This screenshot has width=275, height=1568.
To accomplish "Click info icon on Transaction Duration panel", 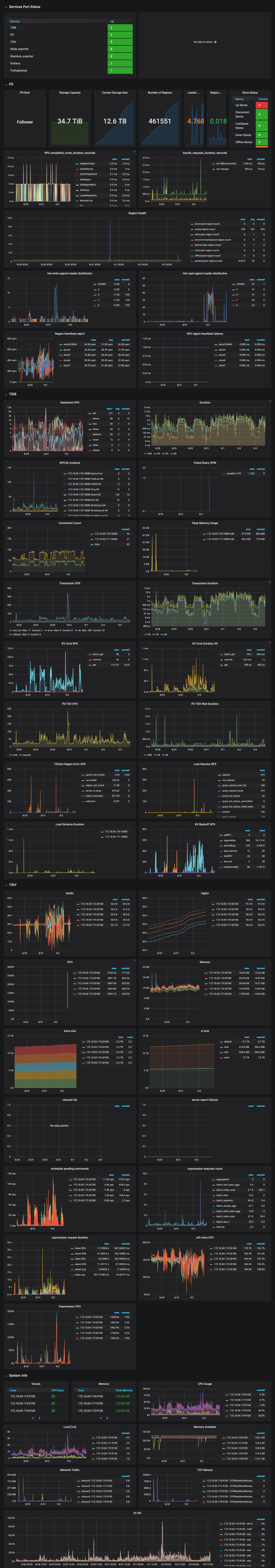I will click(270, 582).
